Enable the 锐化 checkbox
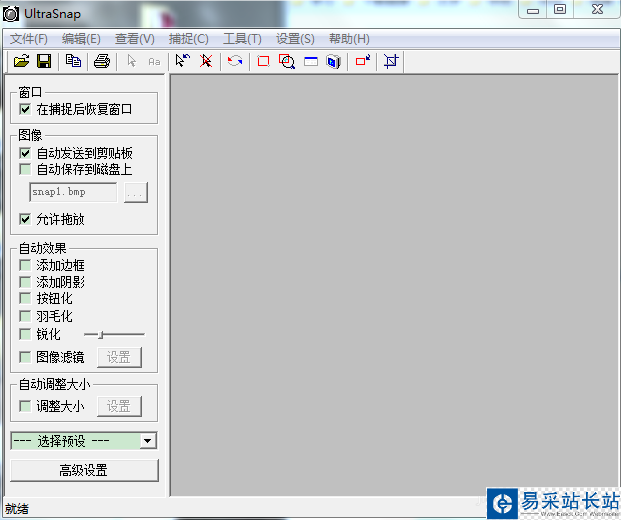The width and height of the screenshot is (621, 520). coord(25,334)
